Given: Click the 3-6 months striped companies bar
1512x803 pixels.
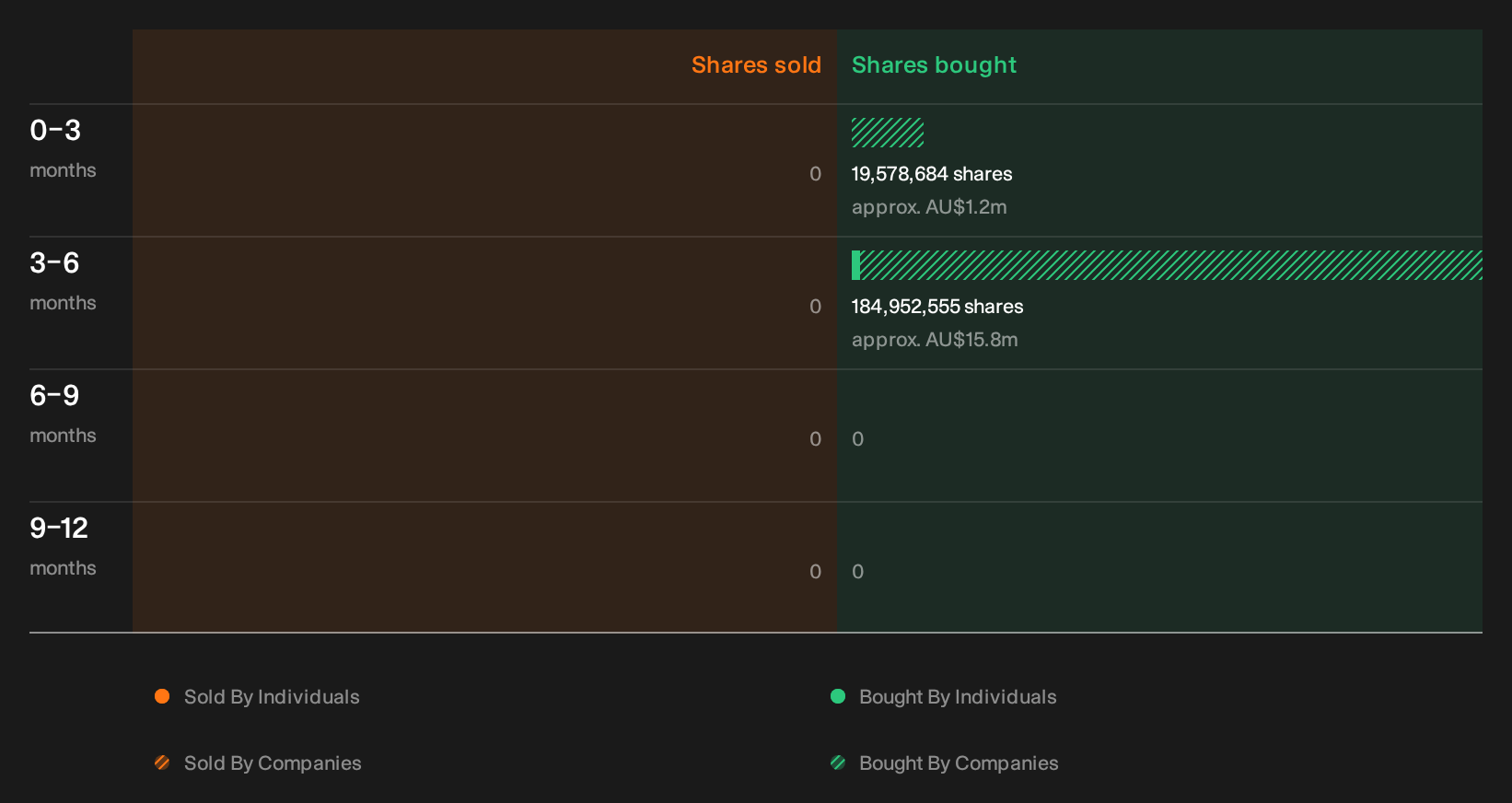Looking at the screenshot, I should 1171,265.
